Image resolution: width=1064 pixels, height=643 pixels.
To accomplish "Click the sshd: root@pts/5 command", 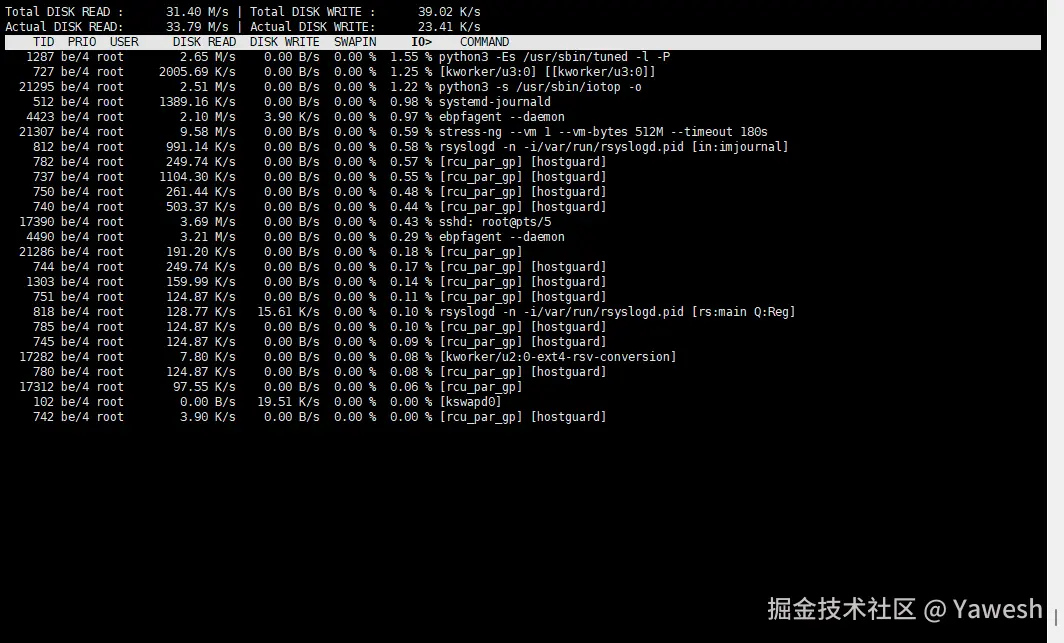I will click(495, 222).
